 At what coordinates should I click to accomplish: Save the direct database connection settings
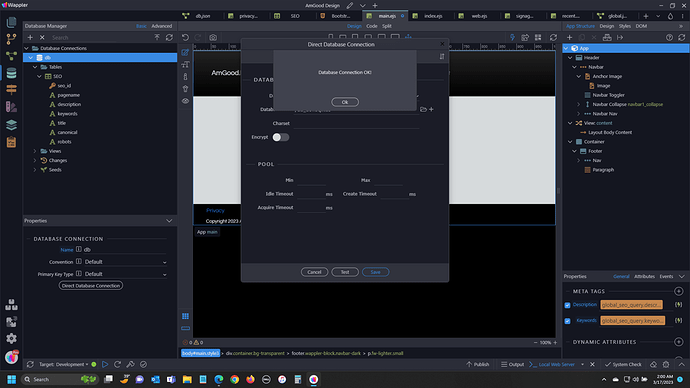[x=375, y=272]
